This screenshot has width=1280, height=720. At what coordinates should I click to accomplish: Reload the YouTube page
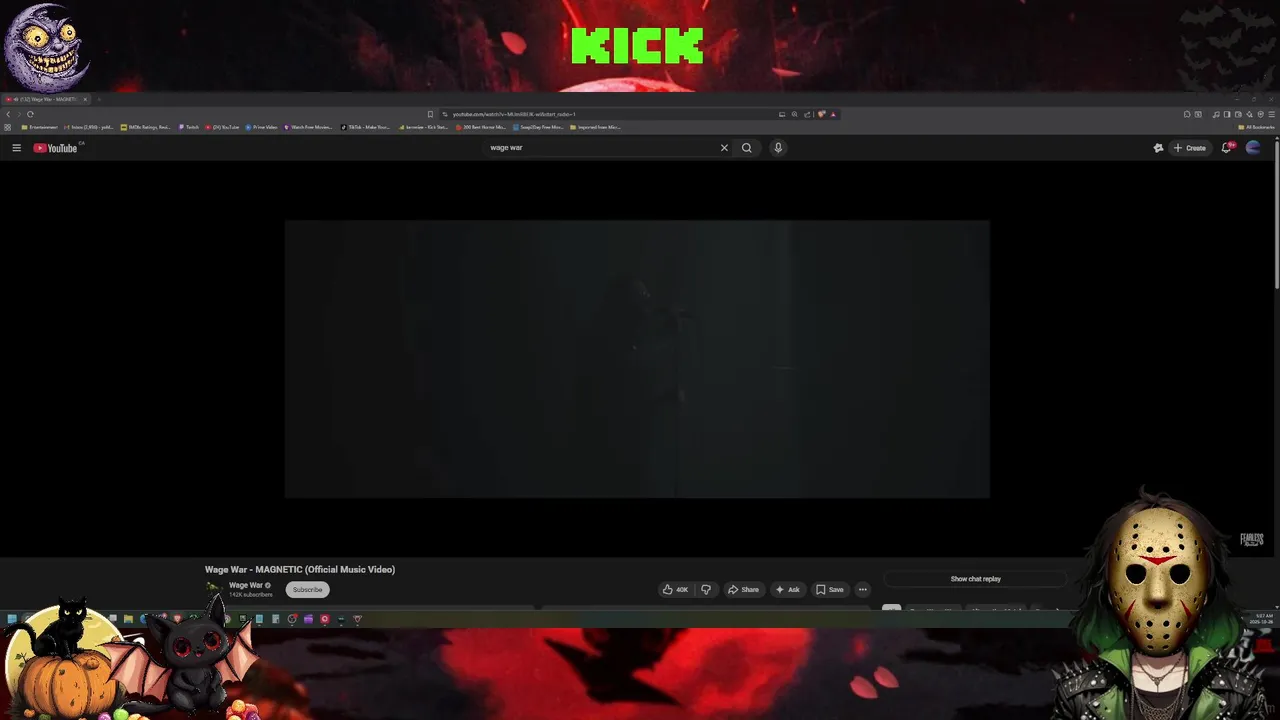coord(30,114)
